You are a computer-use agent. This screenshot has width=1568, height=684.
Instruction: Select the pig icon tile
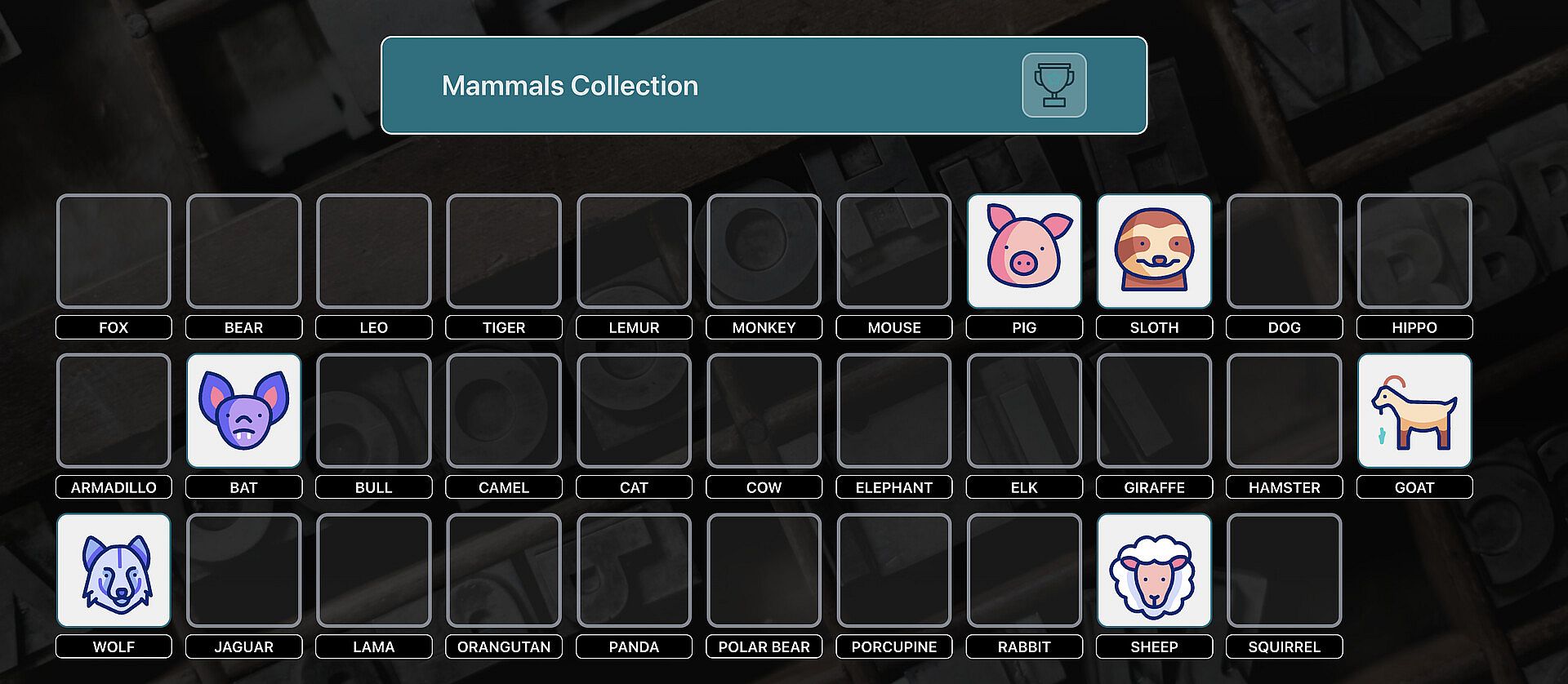tap(1024, 251)
